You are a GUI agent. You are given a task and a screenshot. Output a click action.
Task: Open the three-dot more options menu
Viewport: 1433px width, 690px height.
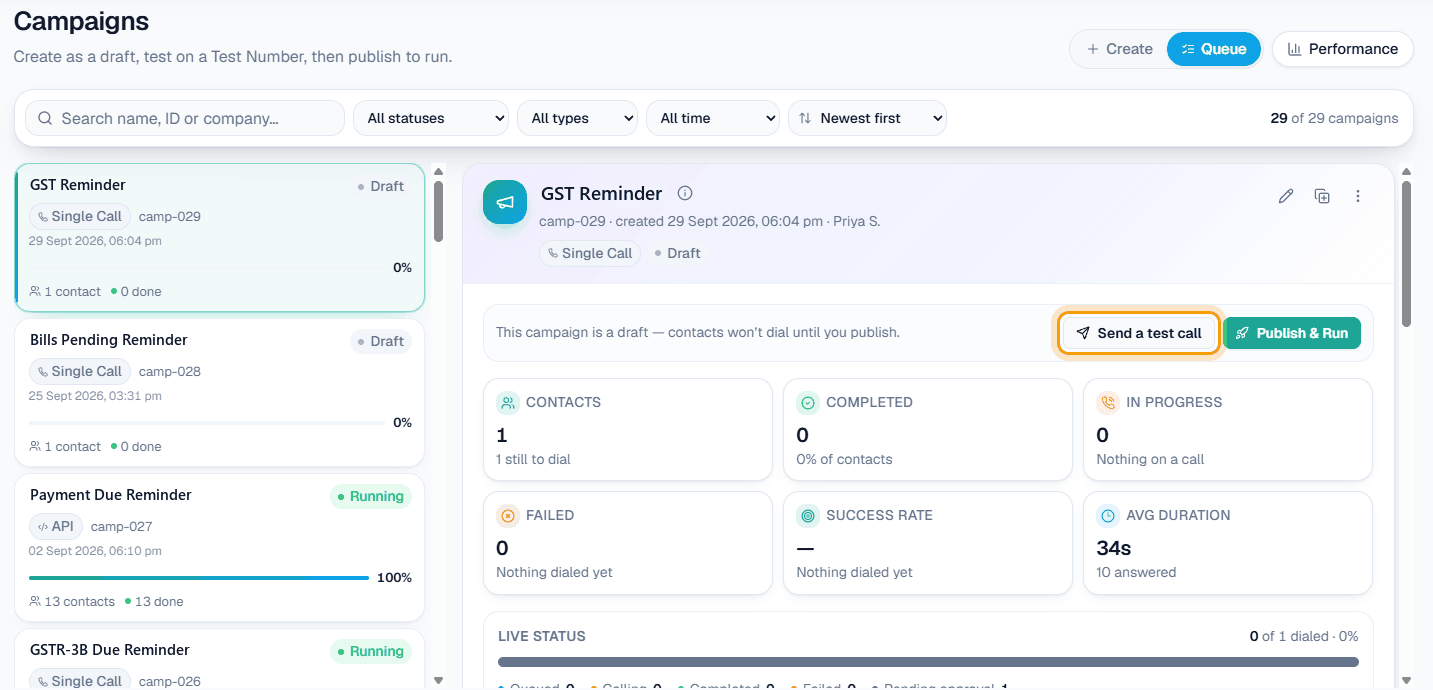click(x=1358, y=196)
